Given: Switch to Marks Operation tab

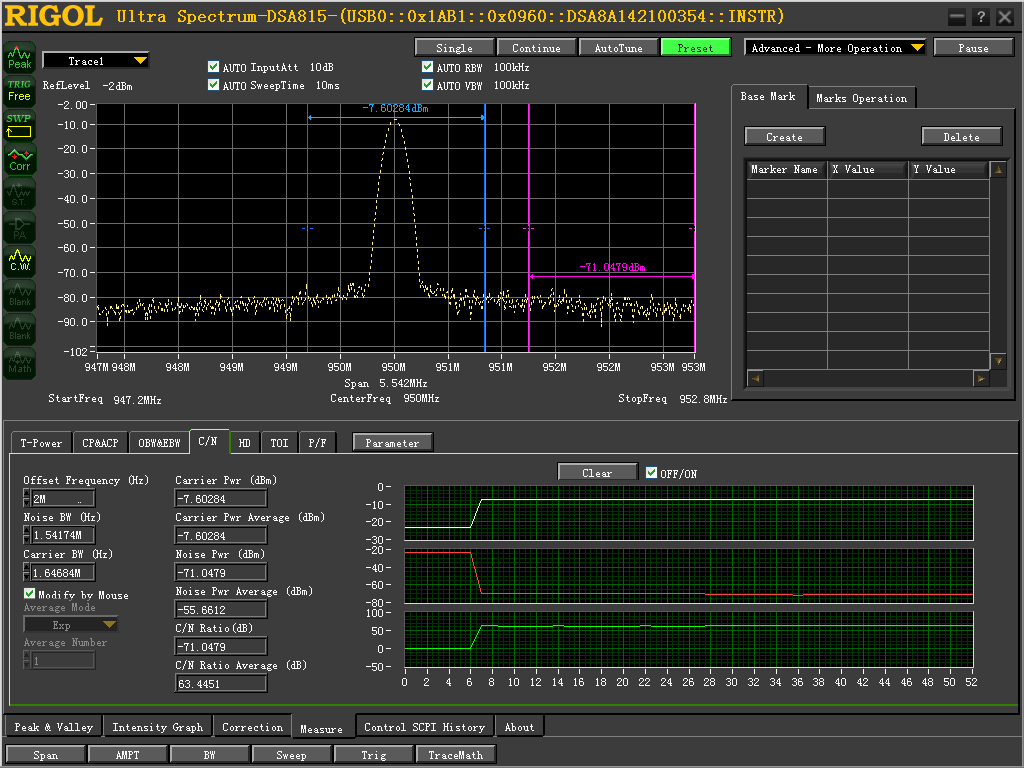Looking at the screenshot, I should 861,98.
